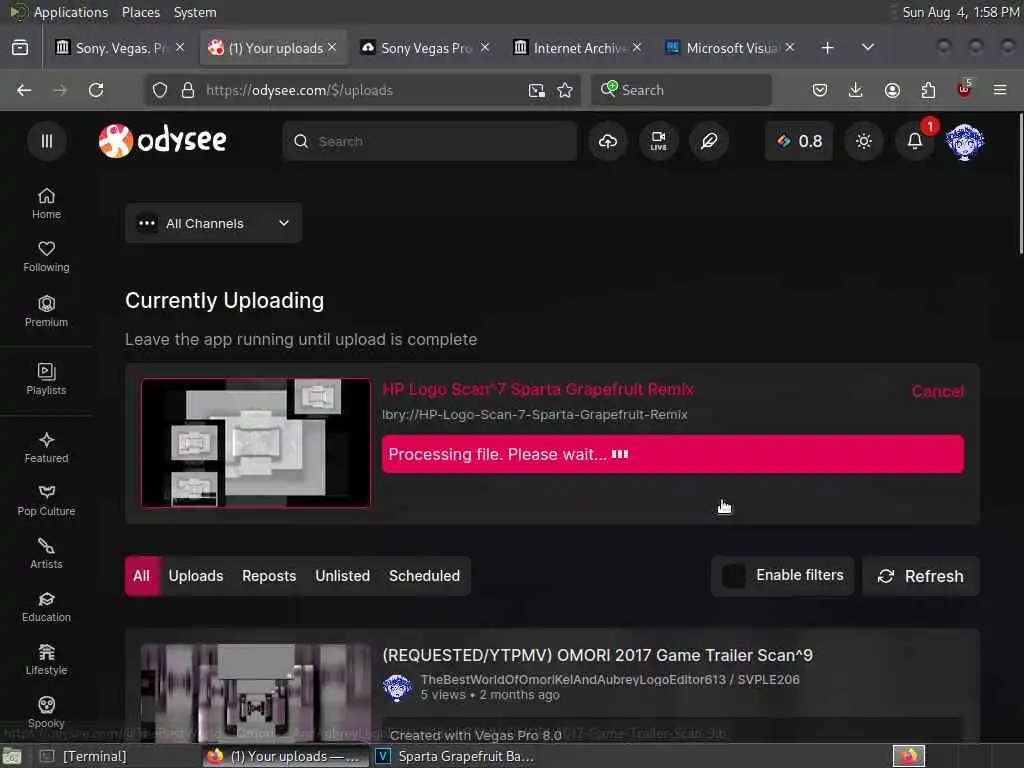Open Firefox downloads panel
Viewport: 1024px width, 768px height.
coord(856,90)
